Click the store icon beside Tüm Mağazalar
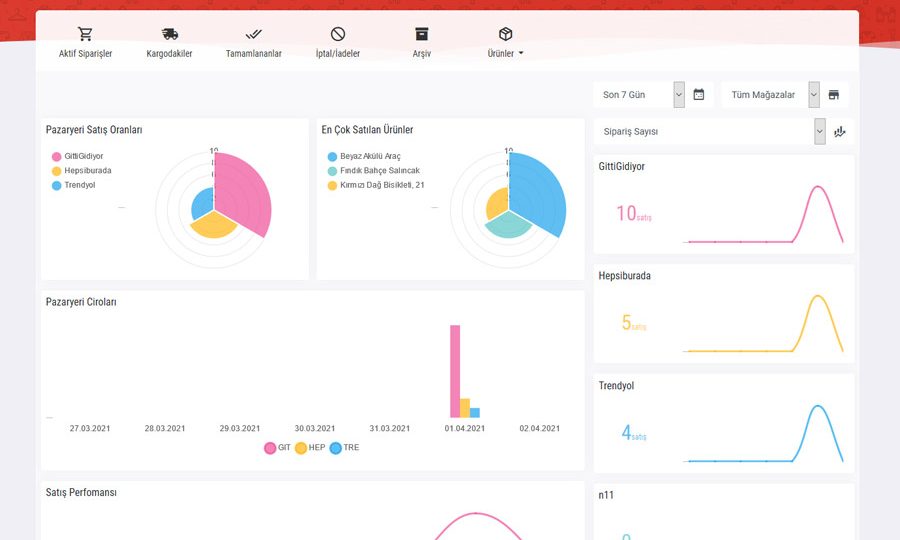900x540 pixels. point(834,95)
